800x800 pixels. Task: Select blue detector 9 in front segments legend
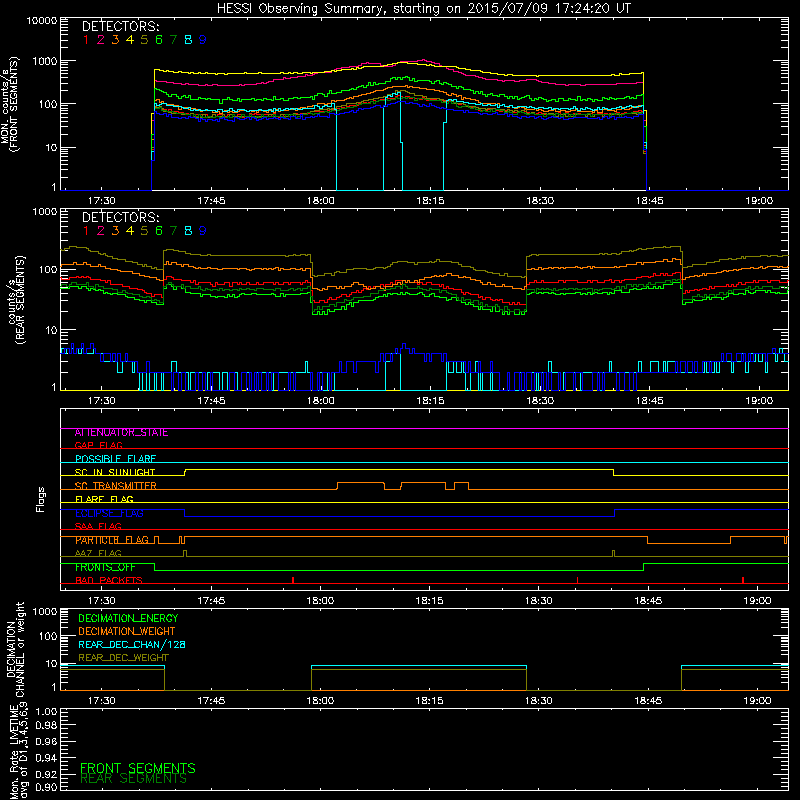203,40
